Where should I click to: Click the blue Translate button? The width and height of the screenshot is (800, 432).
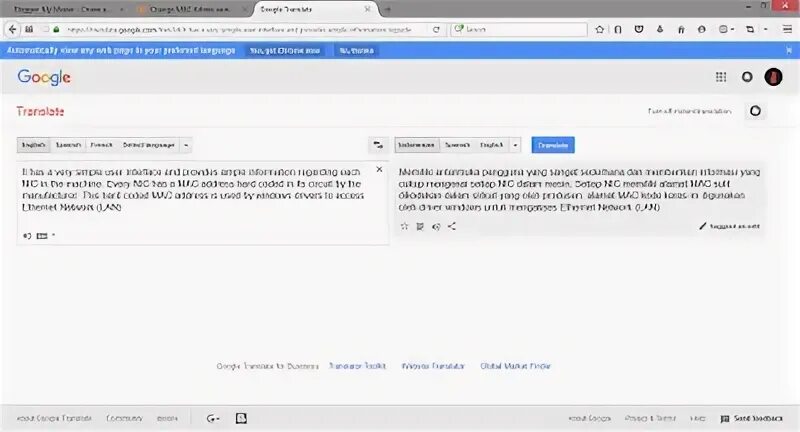(x=553, y=145)
